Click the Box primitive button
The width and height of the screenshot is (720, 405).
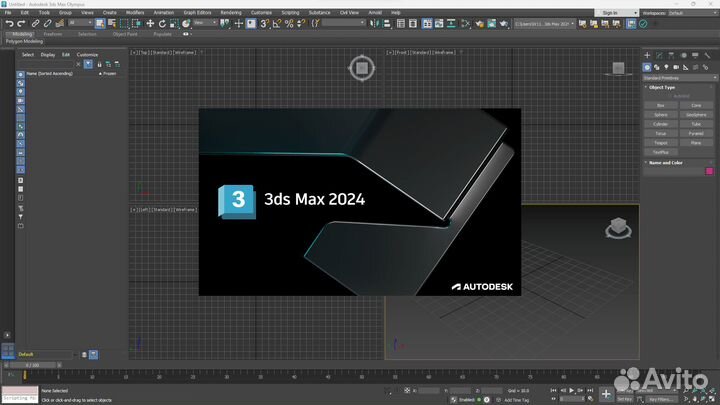click(x=661, y=106)
